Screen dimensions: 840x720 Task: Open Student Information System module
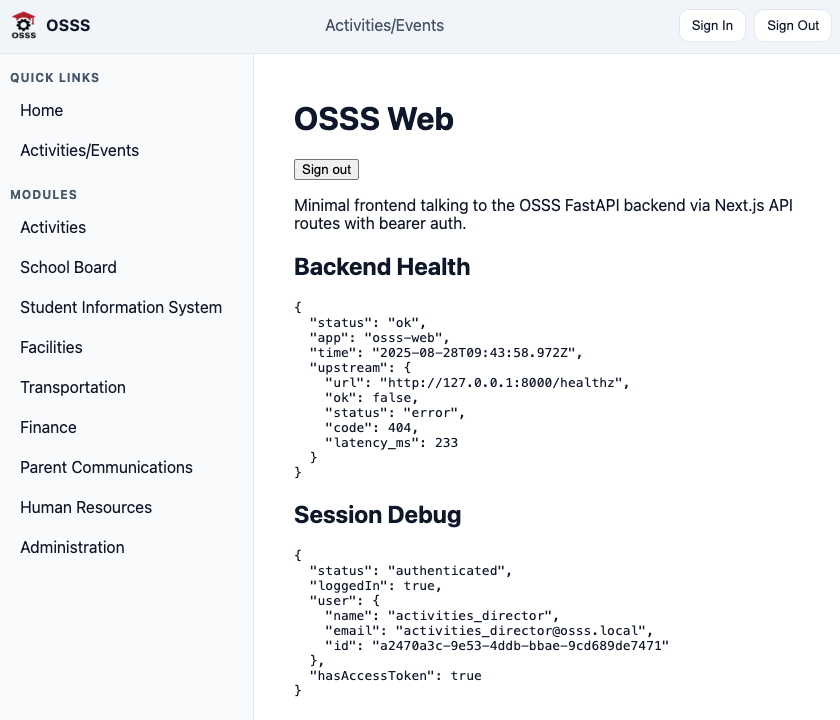click(x=121, y=308)
